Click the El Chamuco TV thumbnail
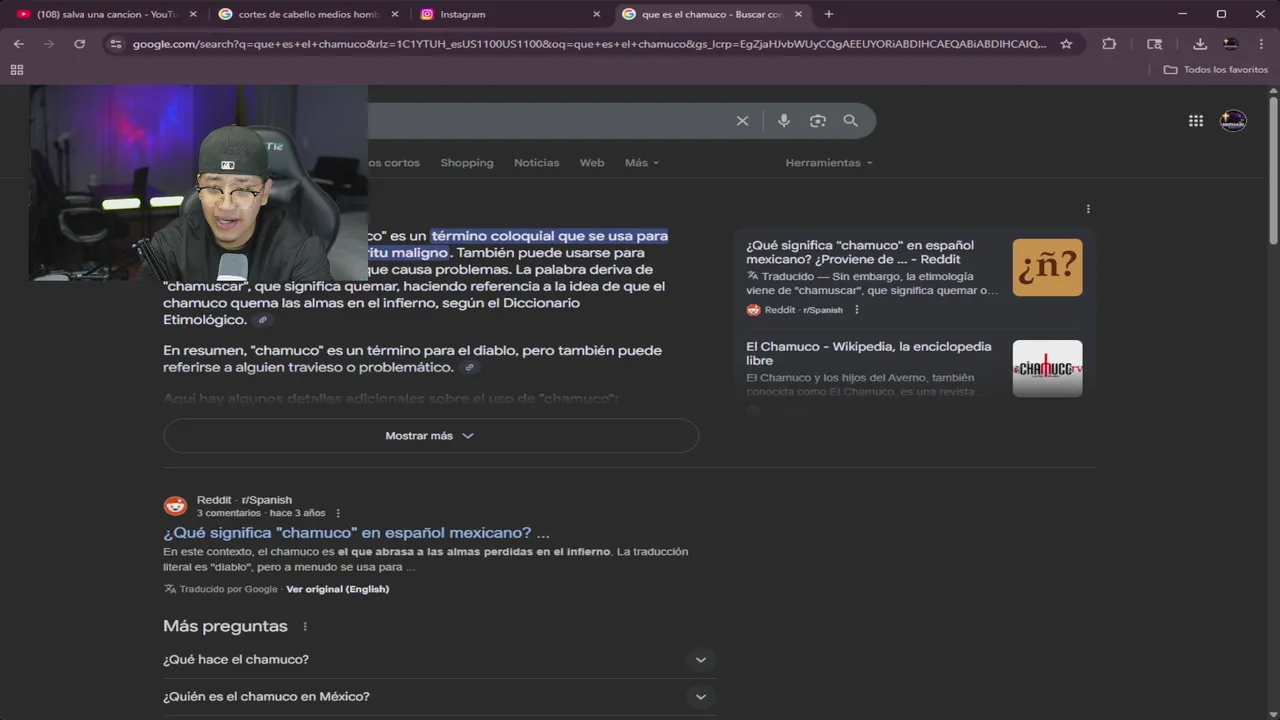This screenshot has height=720, width=1280. click(1047, 368)
